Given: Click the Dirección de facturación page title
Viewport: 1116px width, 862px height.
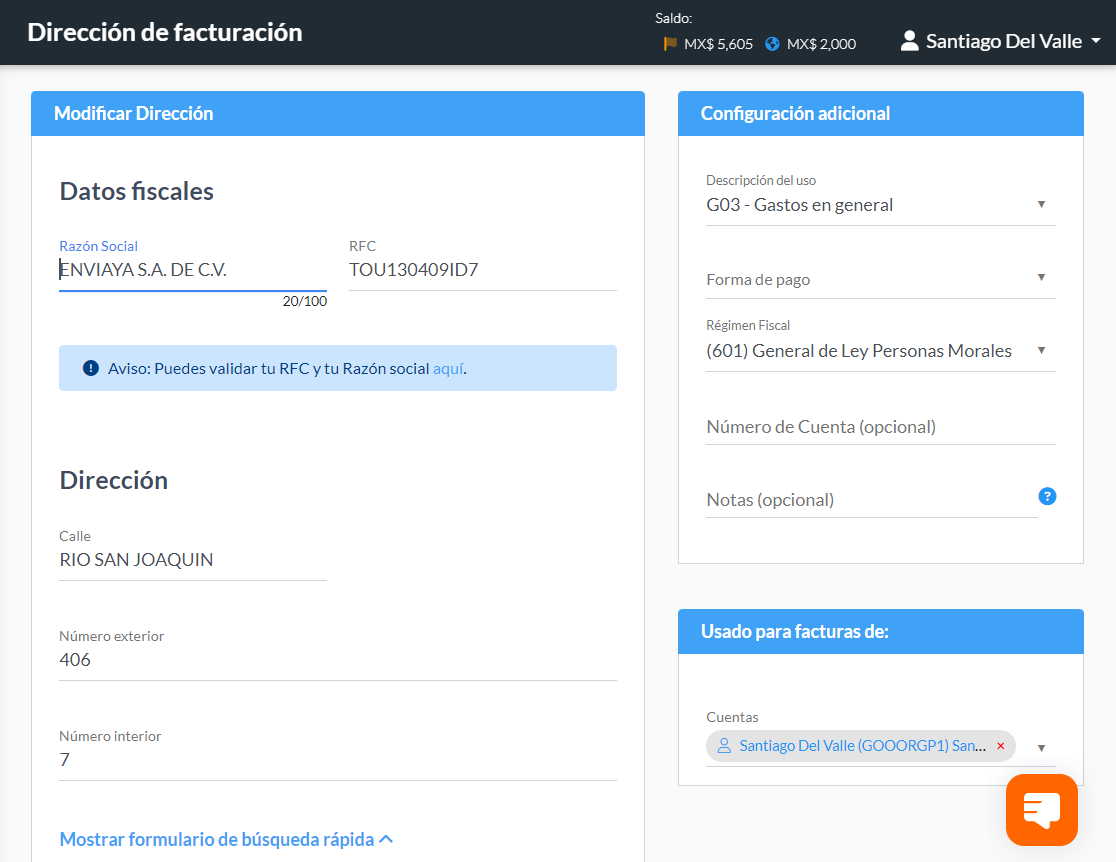Looking at the screenshot, I should (165, 33).
